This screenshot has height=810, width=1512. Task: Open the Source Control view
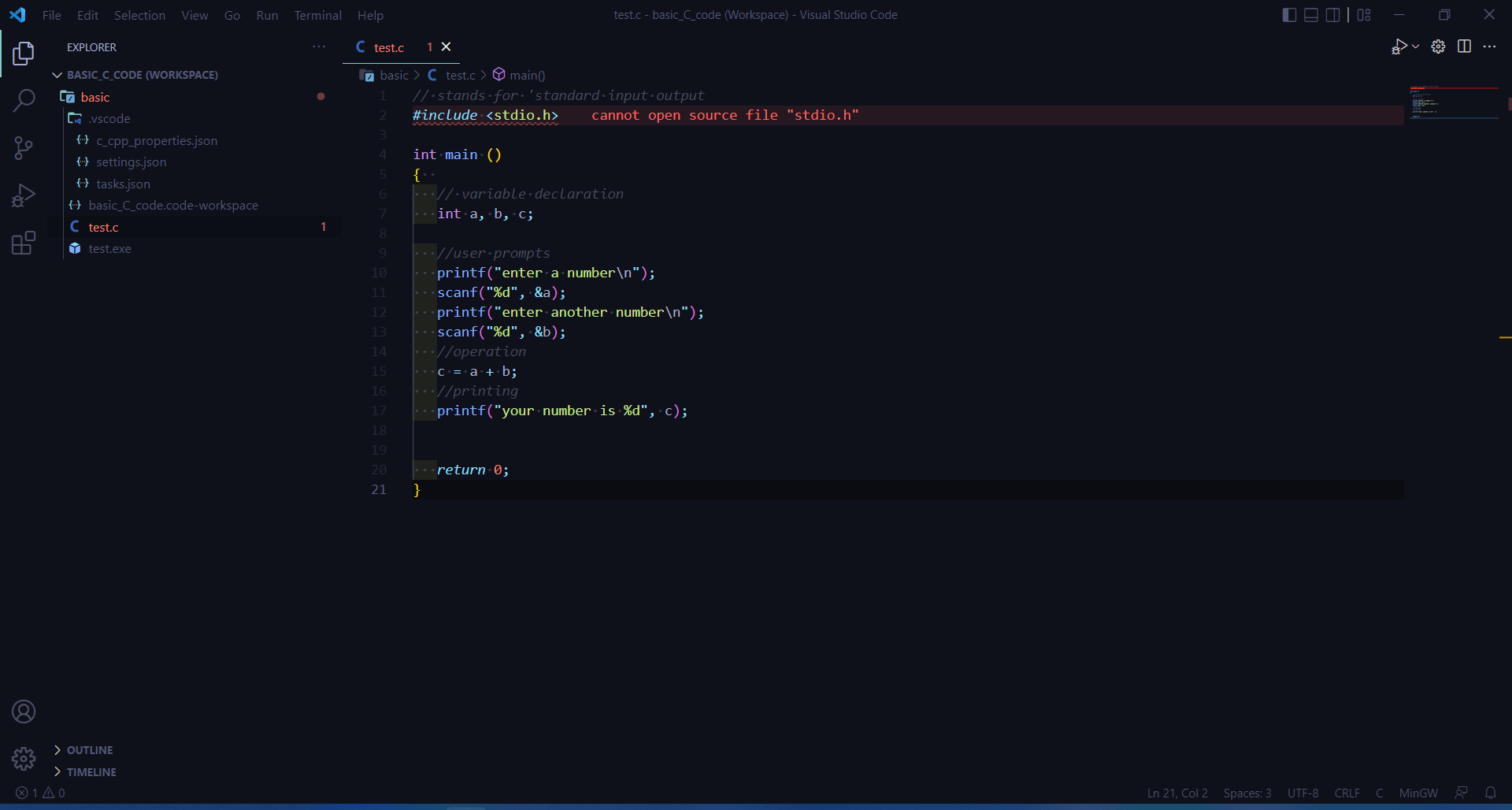click(24, 148)
